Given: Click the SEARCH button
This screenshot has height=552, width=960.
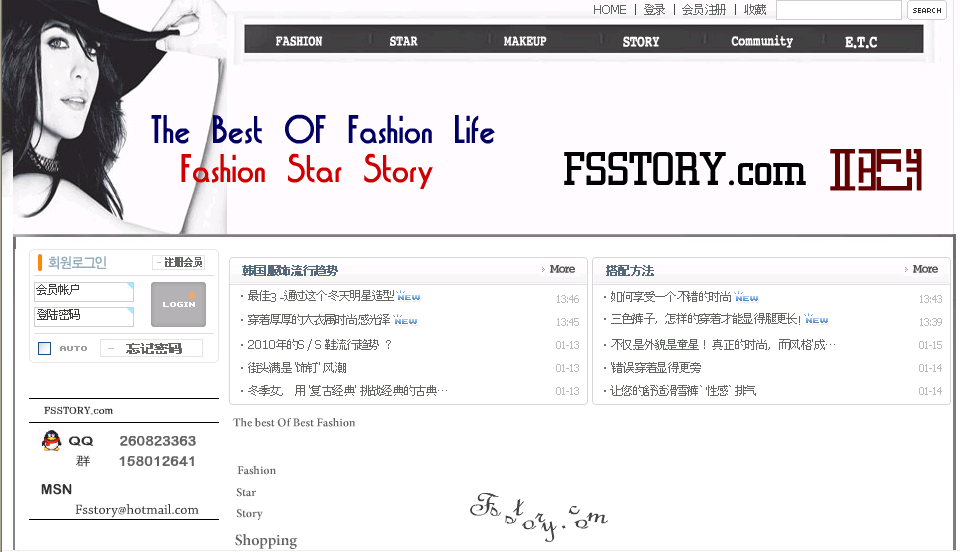Looking at the screenshot, I should (x=926, y=10).
